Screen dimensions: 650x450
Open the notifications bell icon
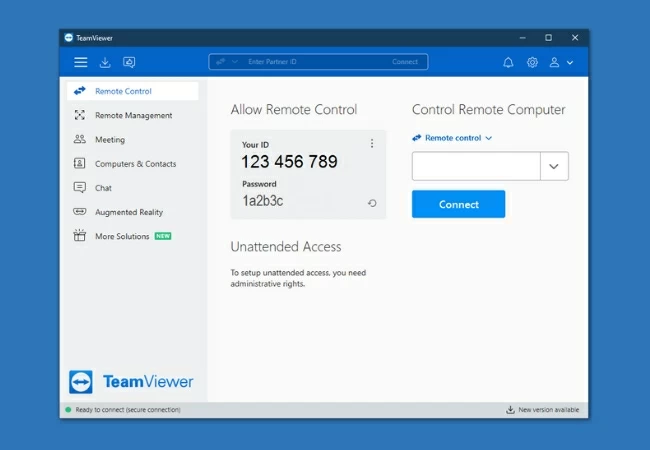508,62
